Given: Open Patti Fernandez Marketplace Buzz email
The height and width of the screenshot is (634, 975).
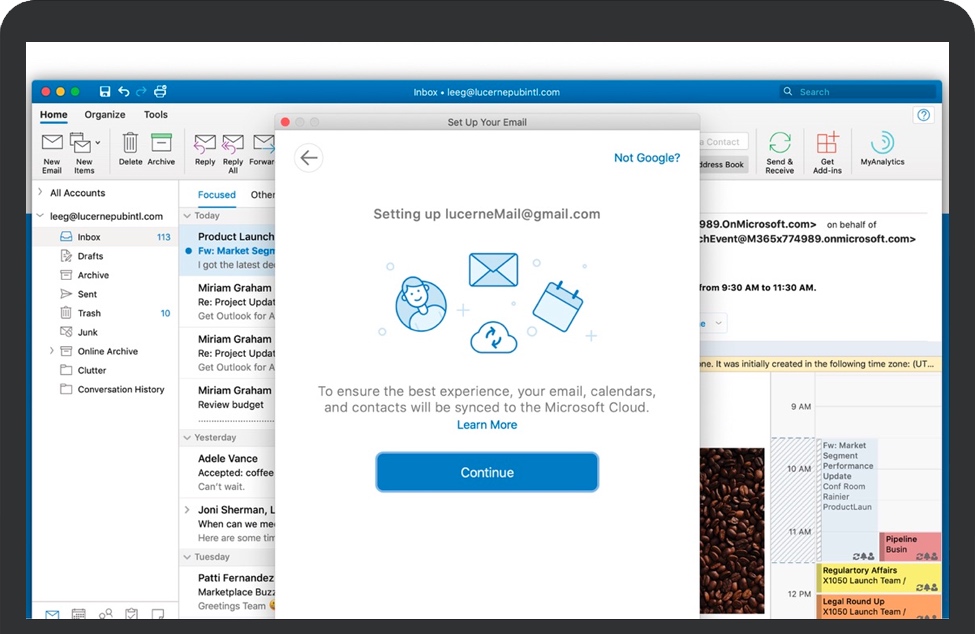Looking at the screenshot, I should [x=228, y=592].
